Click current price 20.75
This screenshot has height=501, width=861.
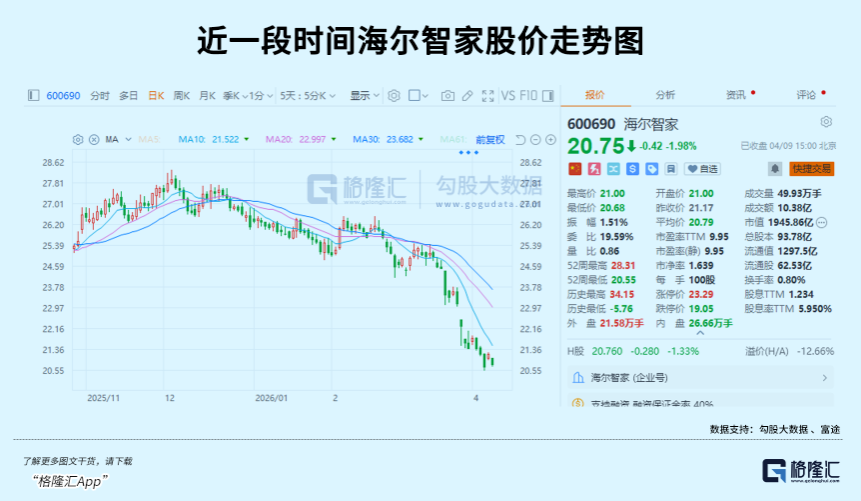[596, 146]
